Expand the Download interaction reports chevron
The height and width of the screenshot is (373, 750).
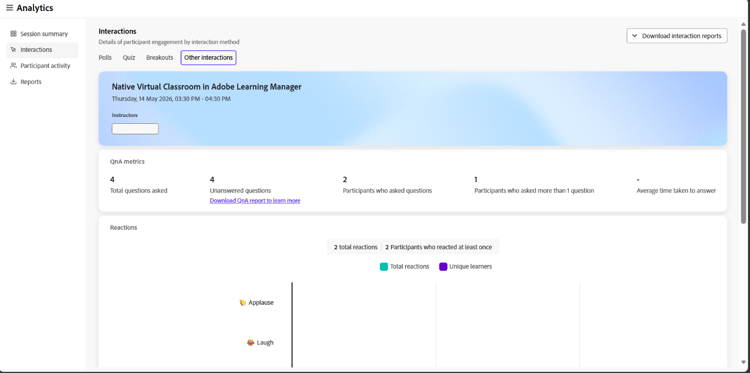[x=635, y=36]
